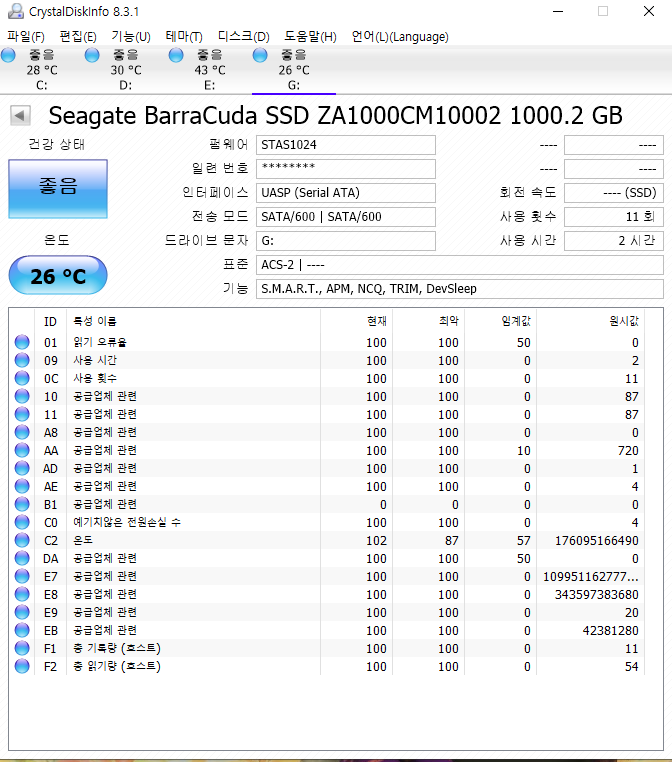Select the 총 읽기량 (호스트) attribute name

[117, 666]
